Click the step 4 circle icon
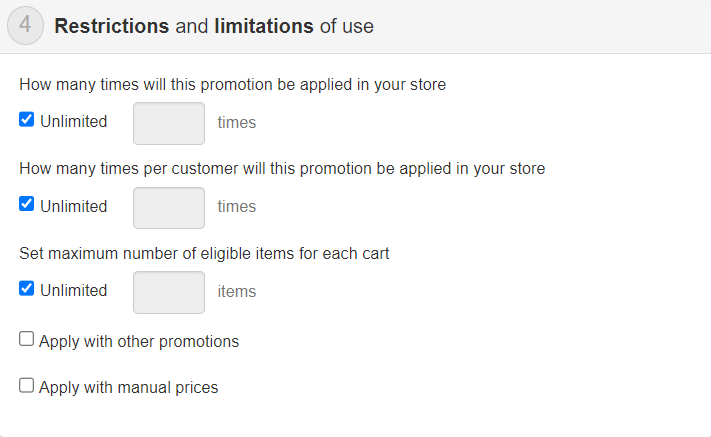The width and height of the screenshot is (711, 437). pos(25,26)
